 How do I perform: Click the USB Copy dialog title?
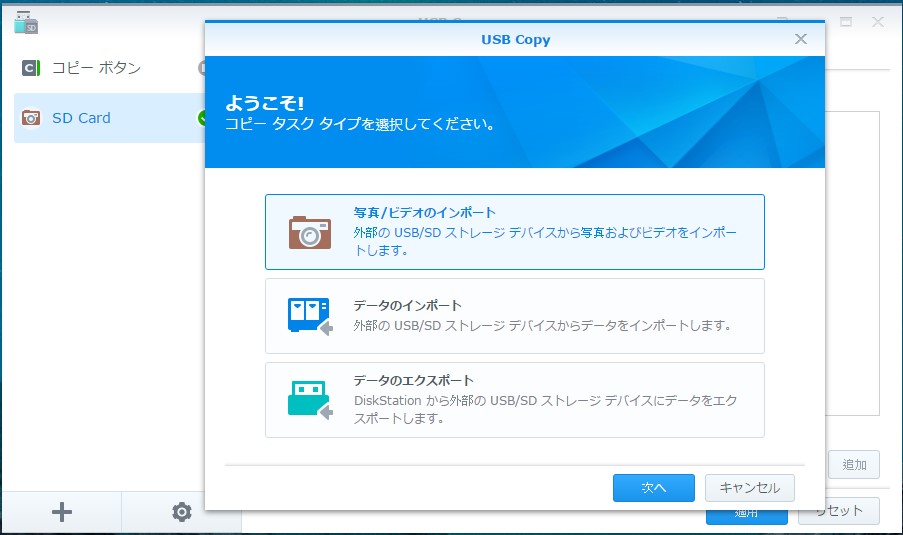(515, 40)
